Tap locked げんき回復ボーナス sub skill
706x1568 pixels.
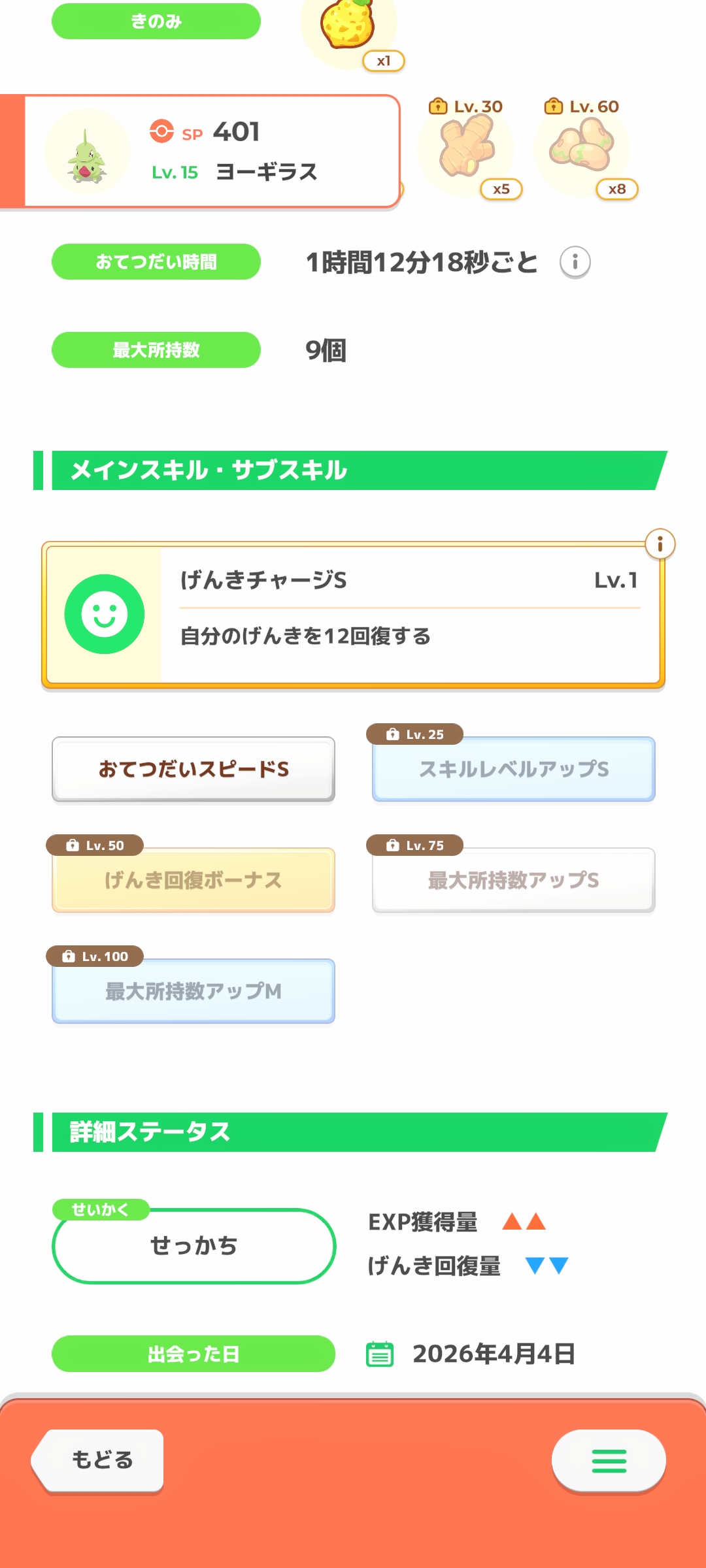coord(193,880)
